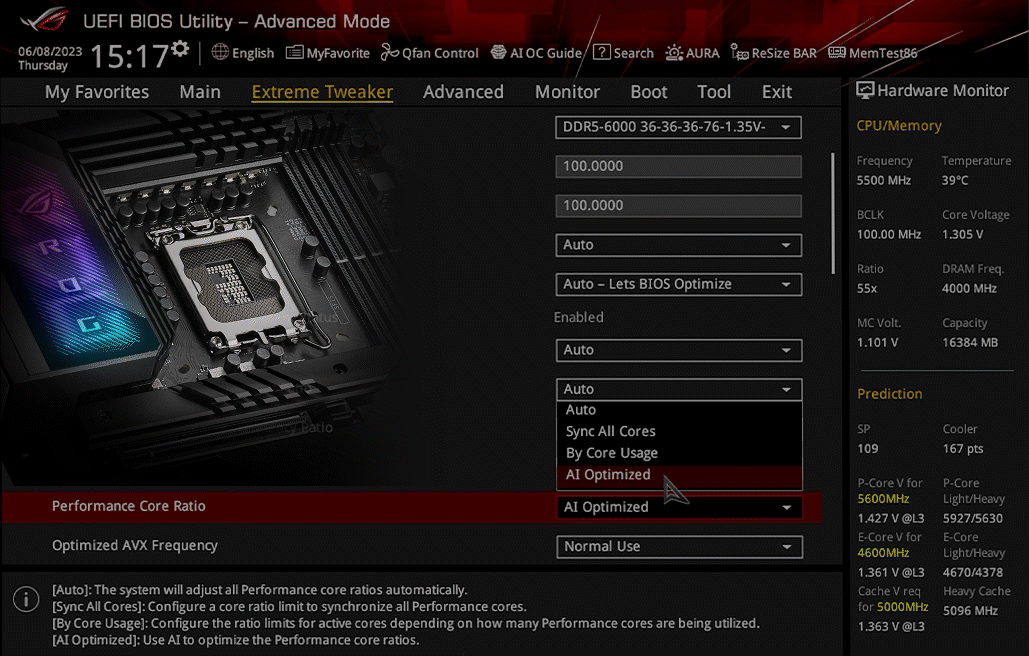Go to the Boot tab
The height and width of the screenshot is (656, 1029).
pos(649,92)
